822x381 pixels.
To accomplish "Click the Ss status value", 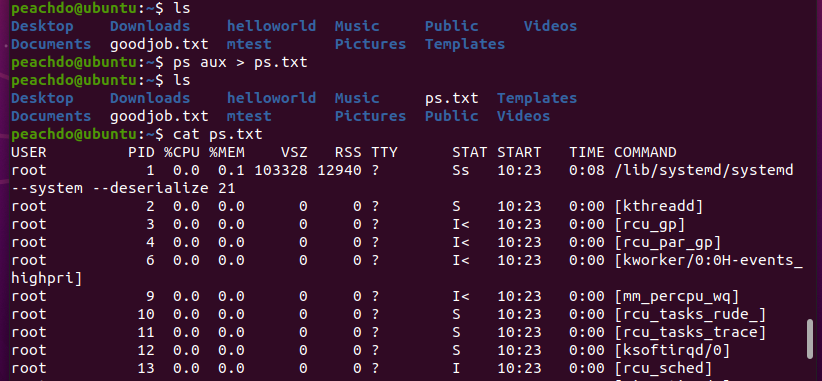I will (461, 170).
